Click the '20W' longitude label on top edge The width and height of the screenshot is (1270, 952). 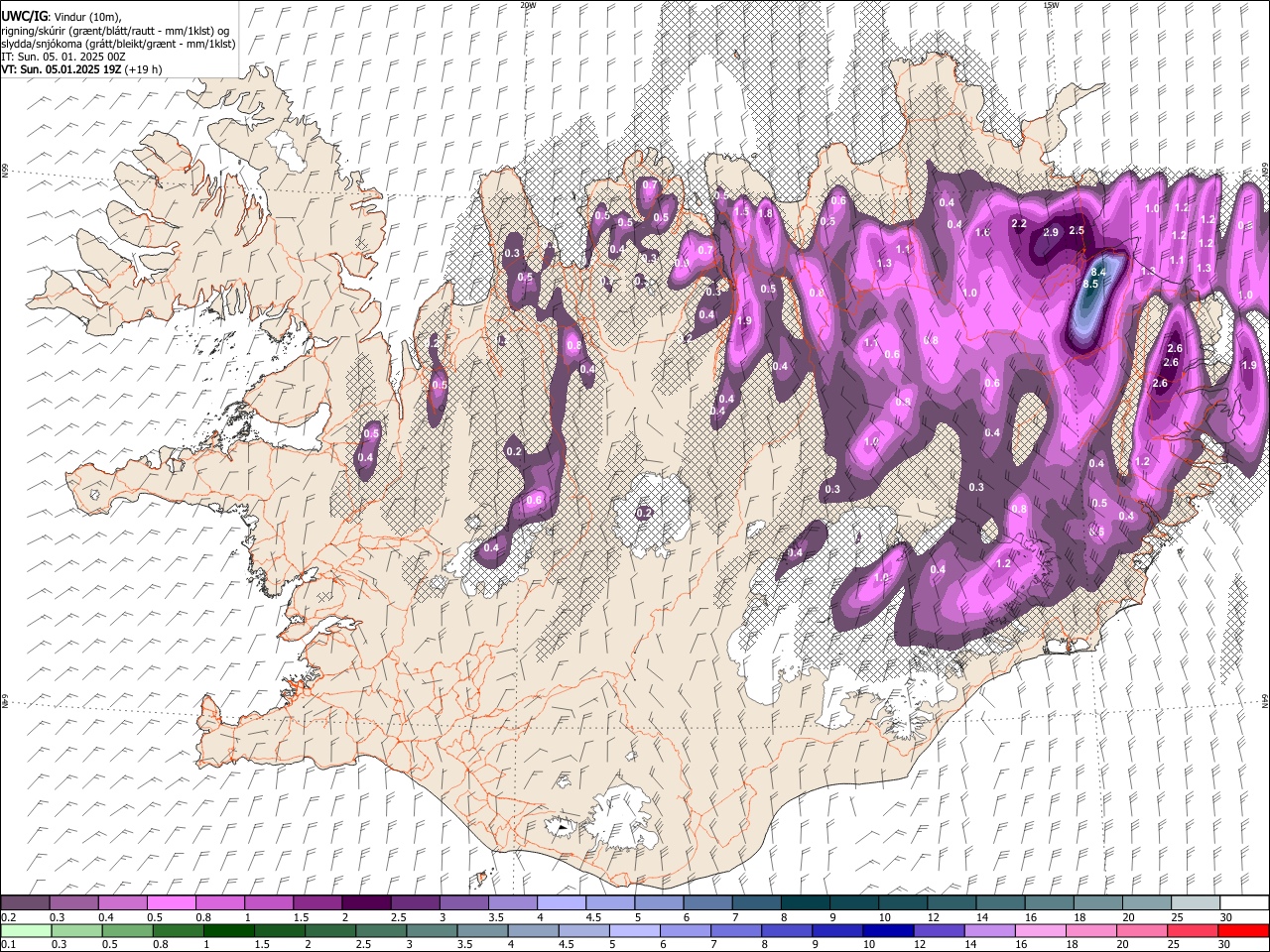528,5
